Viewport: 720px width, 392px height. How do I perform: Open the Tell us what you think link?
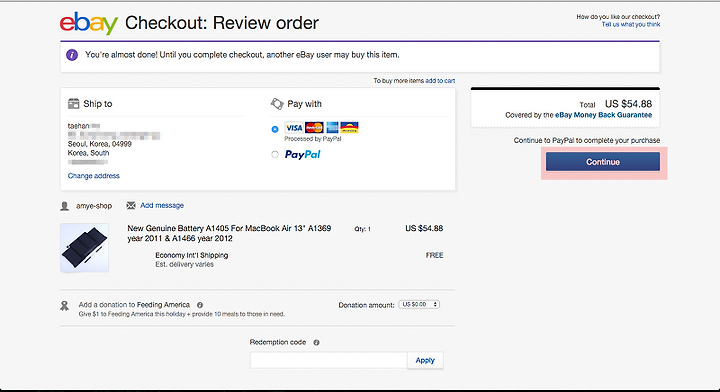pos(631,24)
